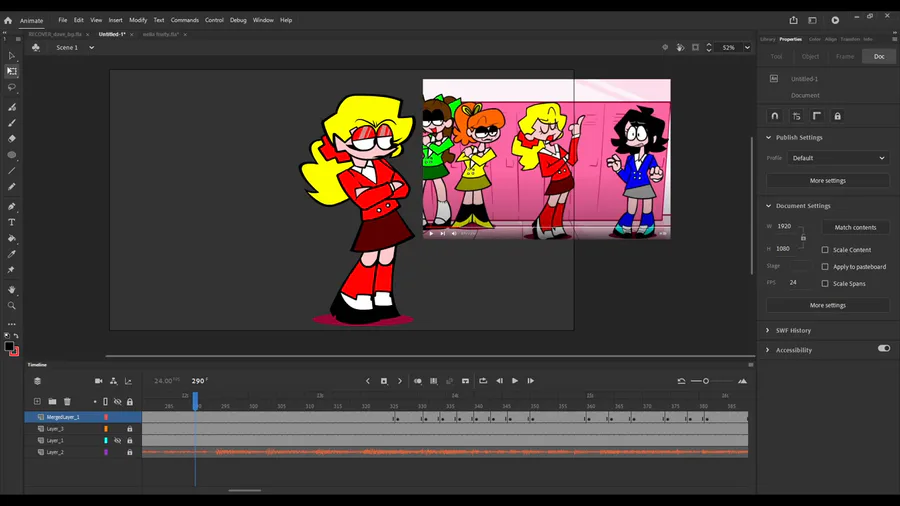Select the Pencil tool
The width and height of the screenshot is (900, 506).
[x=11, y=186]
